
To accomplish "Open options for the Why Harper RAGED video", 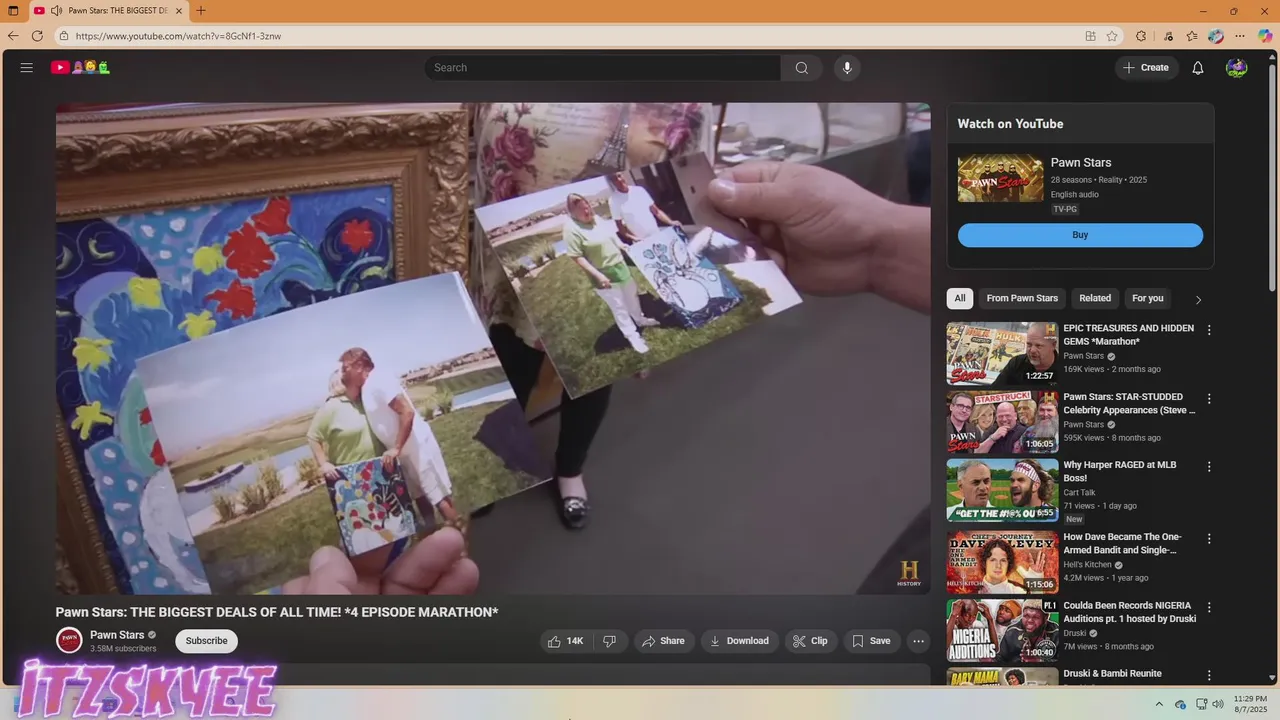I will 1209,467.
